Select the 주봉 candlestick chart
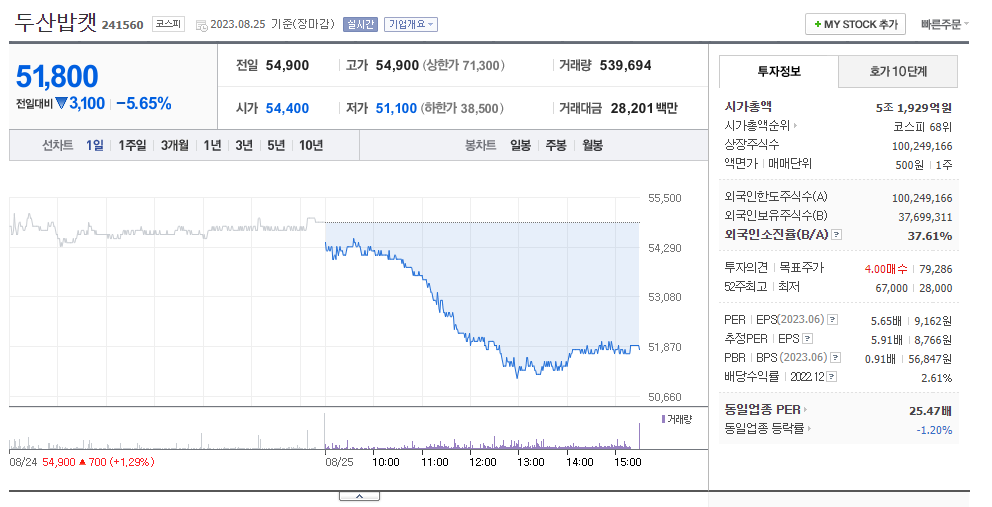Image resolution: width=992 pixels, height=507 pixels. click(556, 146)
